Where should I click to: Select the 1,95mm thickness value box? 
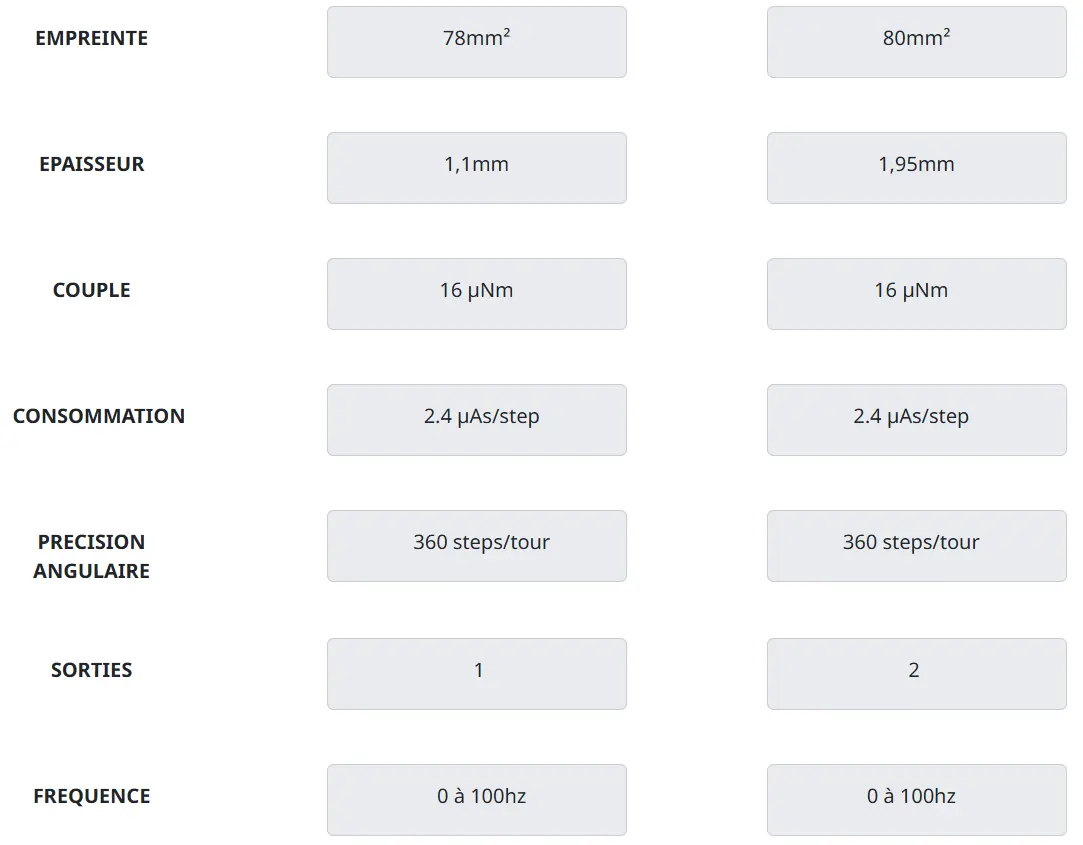tap(916, 168)
